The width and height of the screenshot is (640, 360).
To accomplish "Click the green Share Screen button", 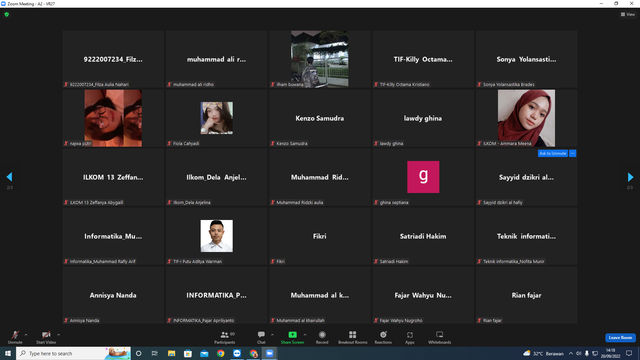I will click(292, 337).
